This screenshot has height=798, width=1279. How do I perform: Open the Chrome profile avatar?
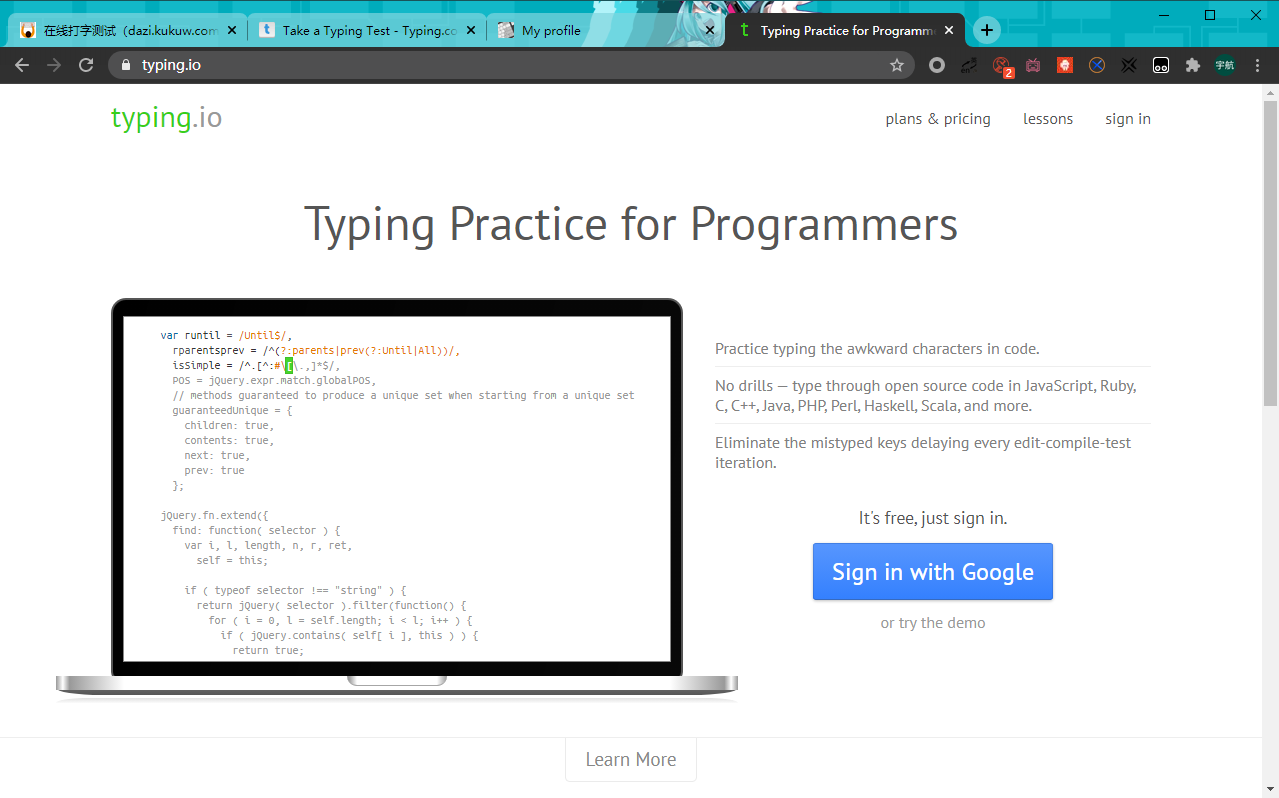(x=1225, y=65)
